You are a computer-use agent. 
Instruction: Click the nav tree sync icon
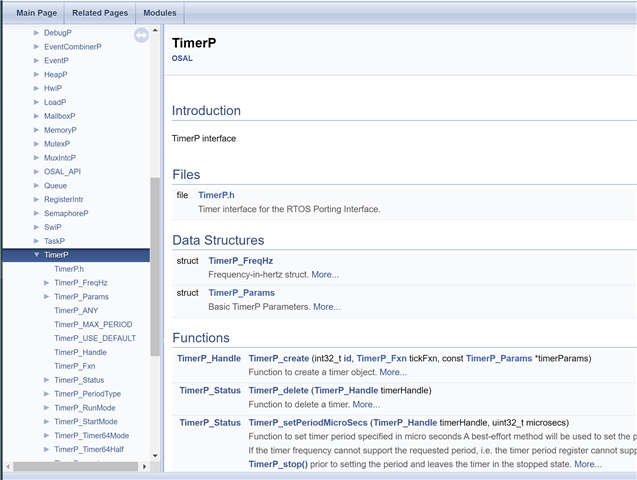click(141, 35)
